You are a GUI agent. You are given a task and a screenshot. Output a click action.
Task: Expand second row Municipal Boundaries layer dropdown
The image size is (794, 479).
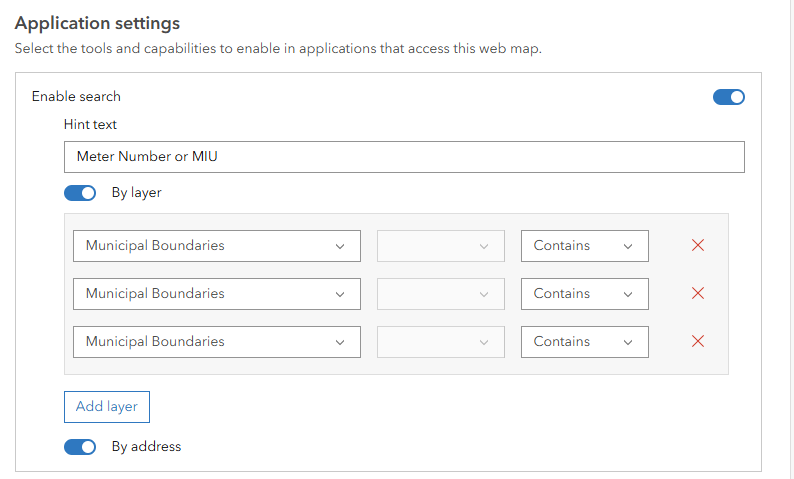point(216,294)
